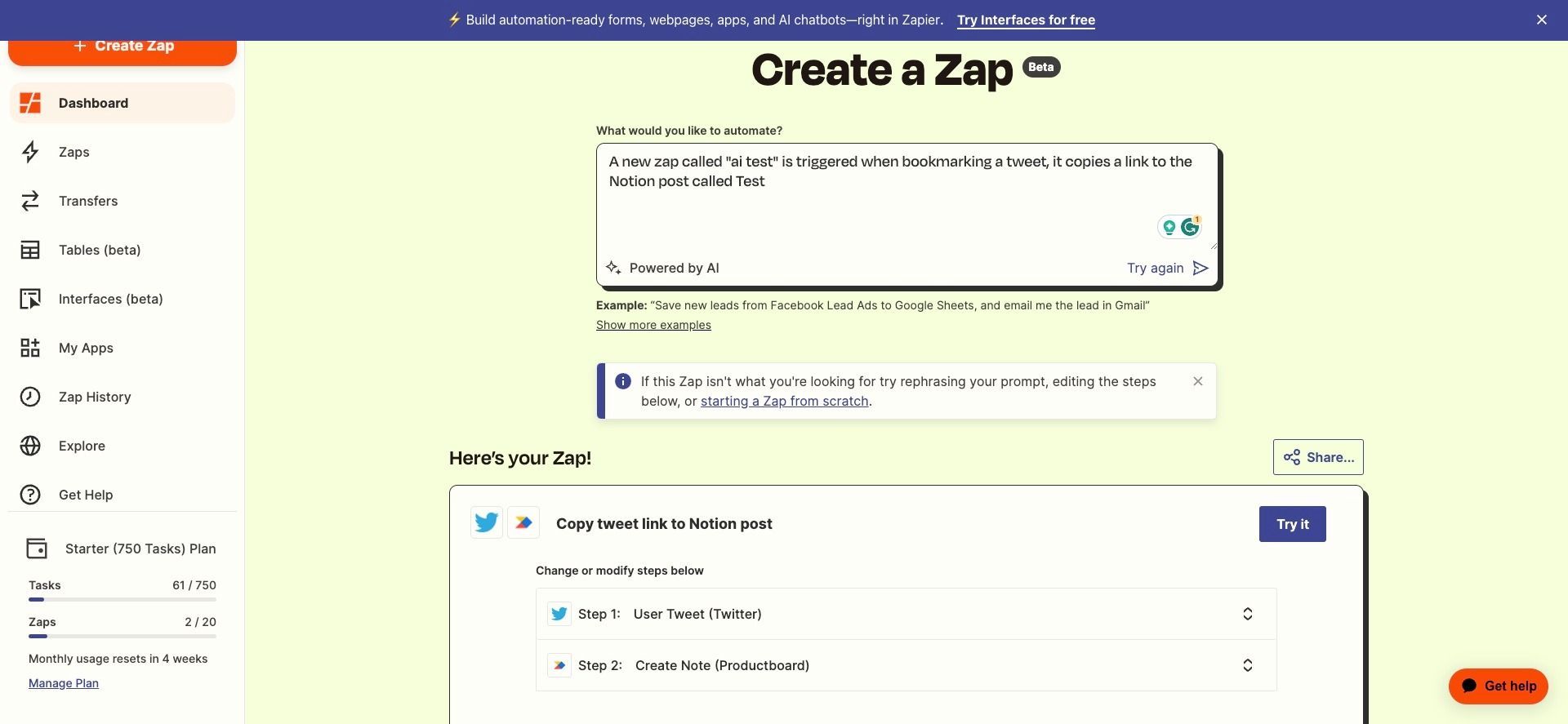Switch to the Dashboard tab

[93, 103]
